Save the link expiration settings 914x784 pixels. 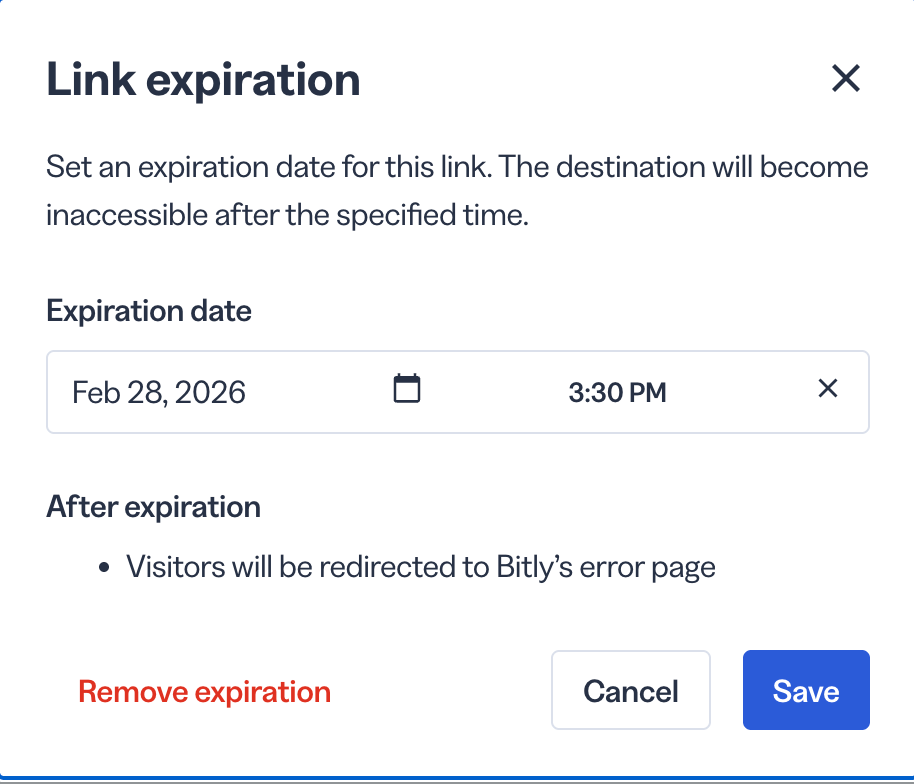[806, 690]
